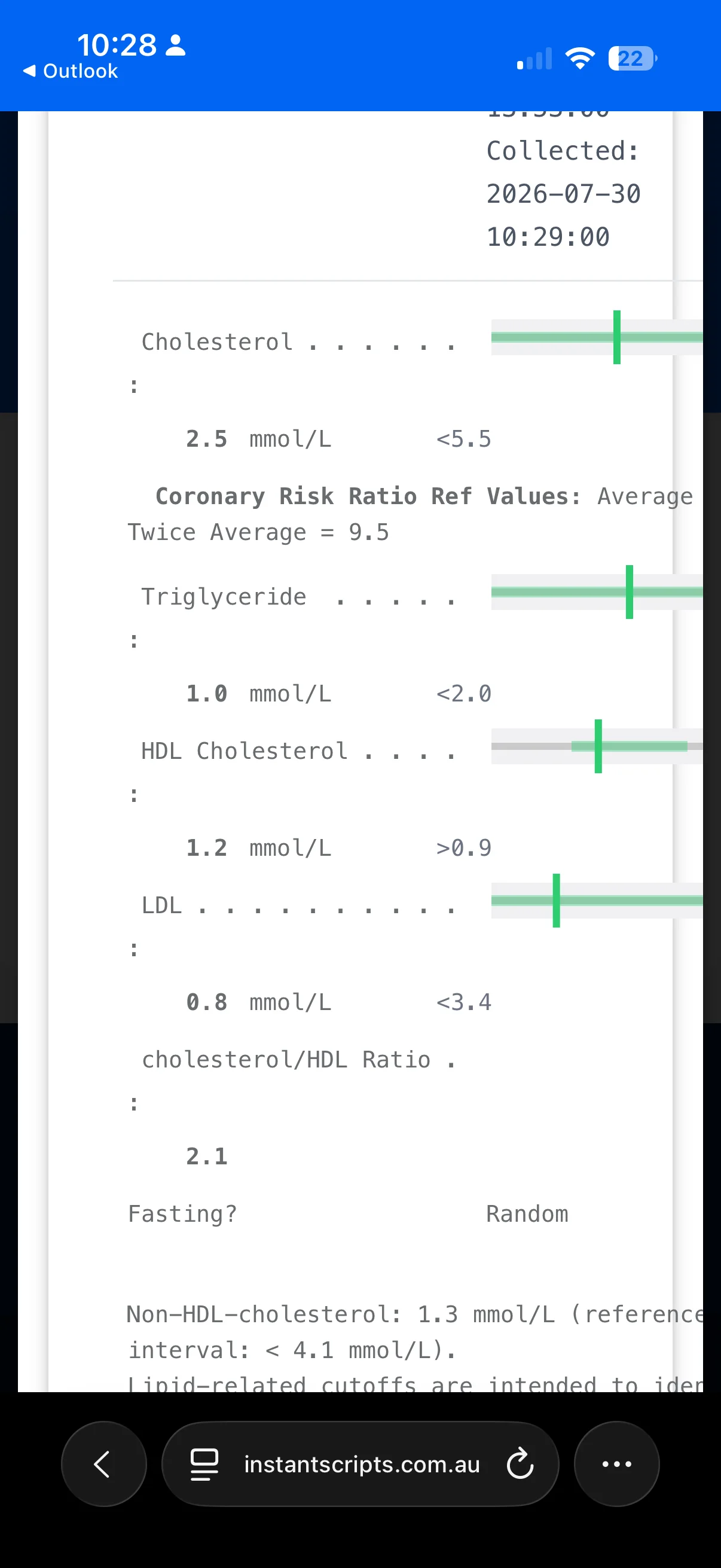Tap the cellular signal bars icon
Image resolution: width=721 pixels, height=1568 pixels.
pyautogui.click(x=534, y=59)
